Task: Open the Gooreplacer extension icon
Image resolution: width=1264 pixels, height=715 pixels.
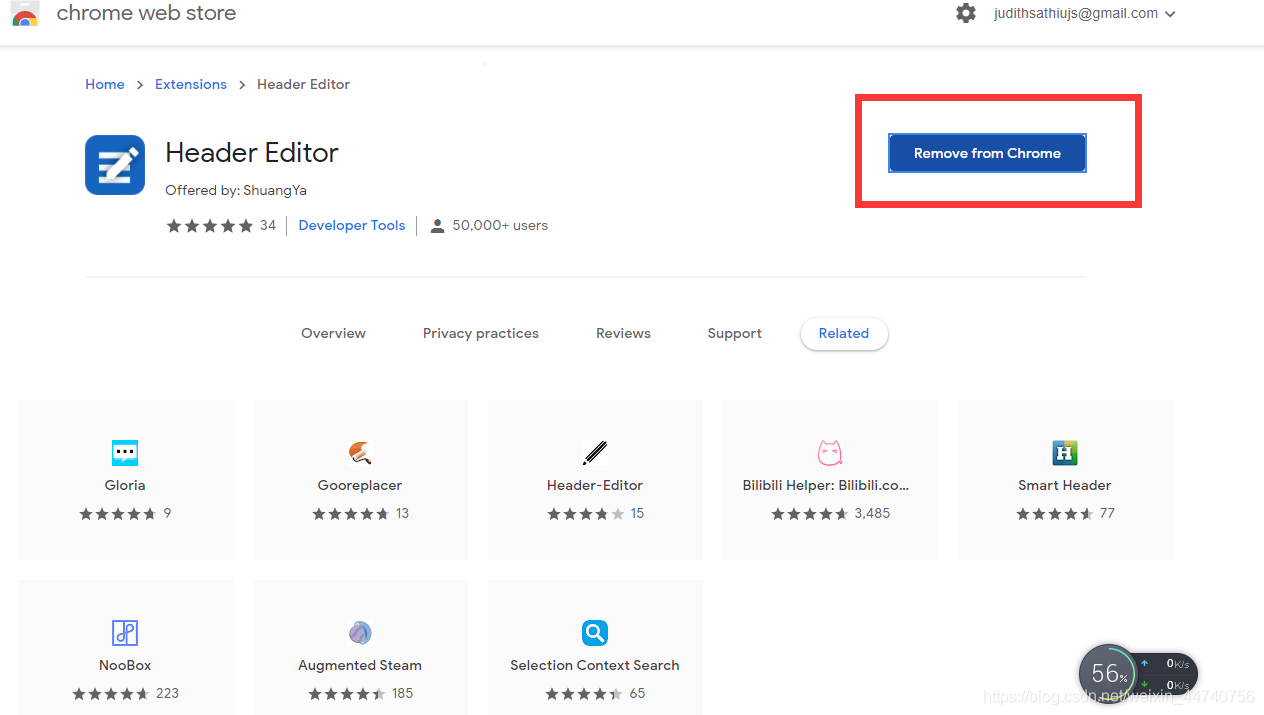Action: (360, 453)
